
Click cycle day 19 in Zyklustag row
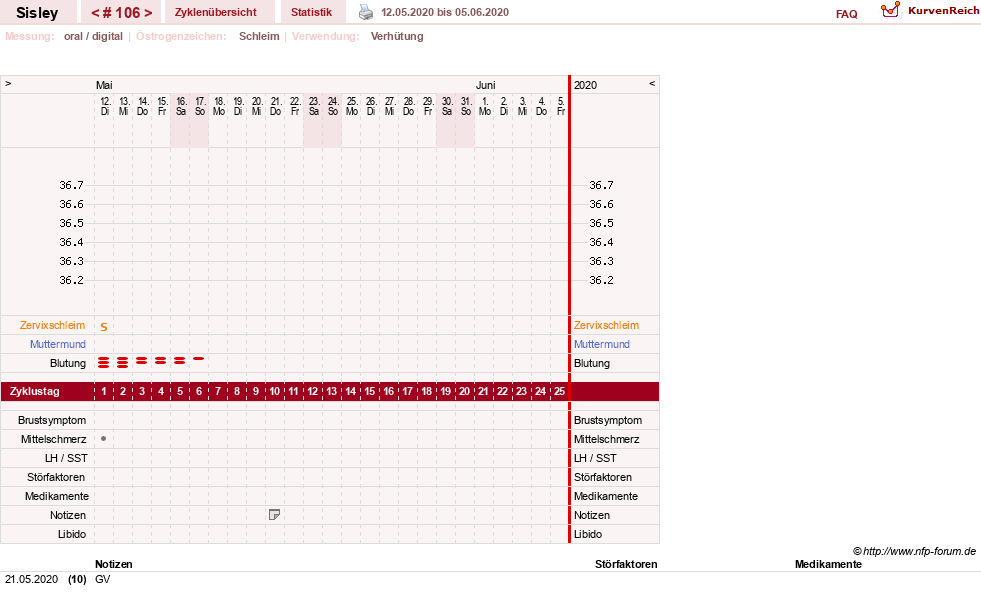tap(445, 392)
